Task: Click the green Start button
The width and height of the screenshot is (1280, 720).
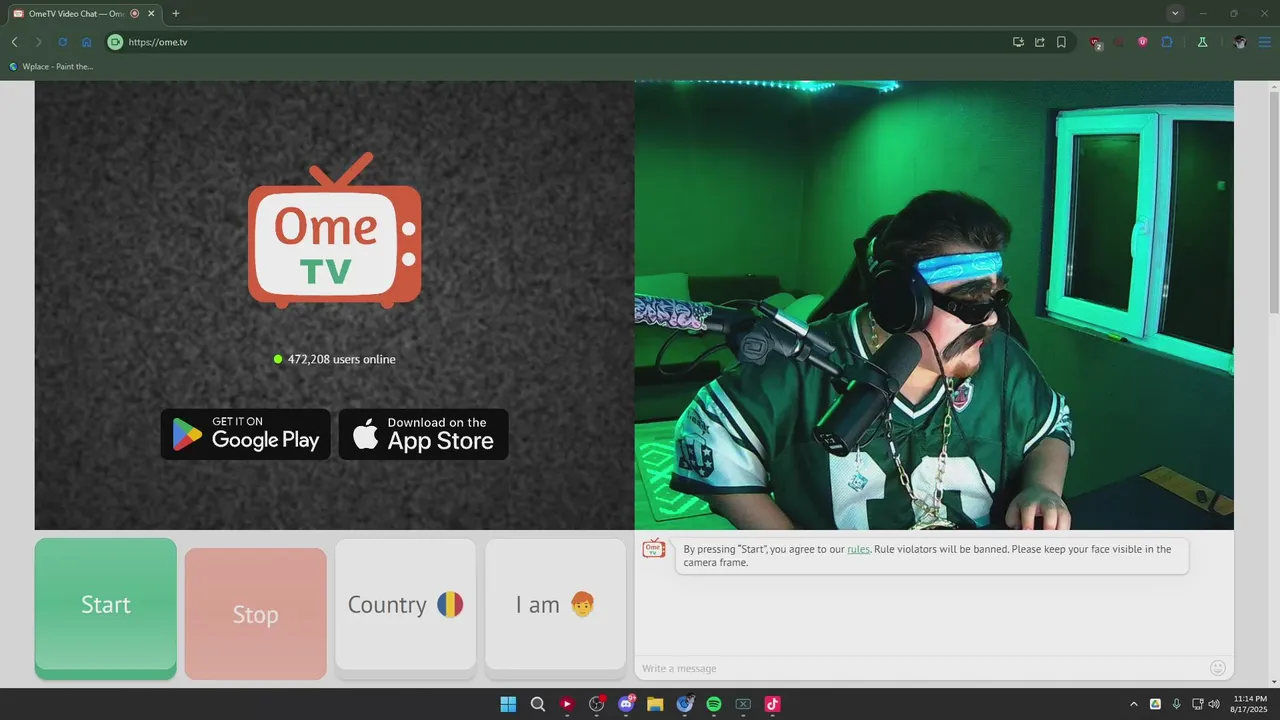Action: tap(106, 608)
